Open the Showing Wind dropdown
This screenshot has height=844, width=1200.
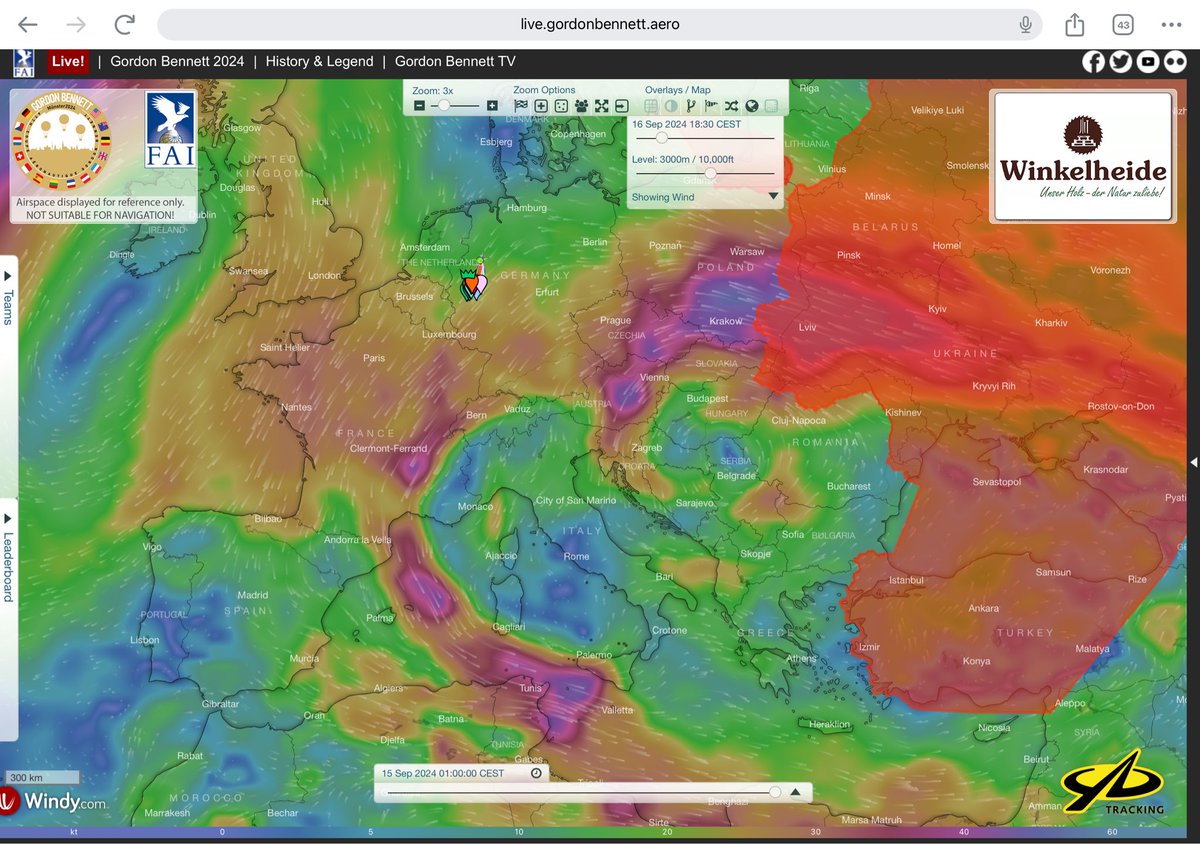[705, 197]
